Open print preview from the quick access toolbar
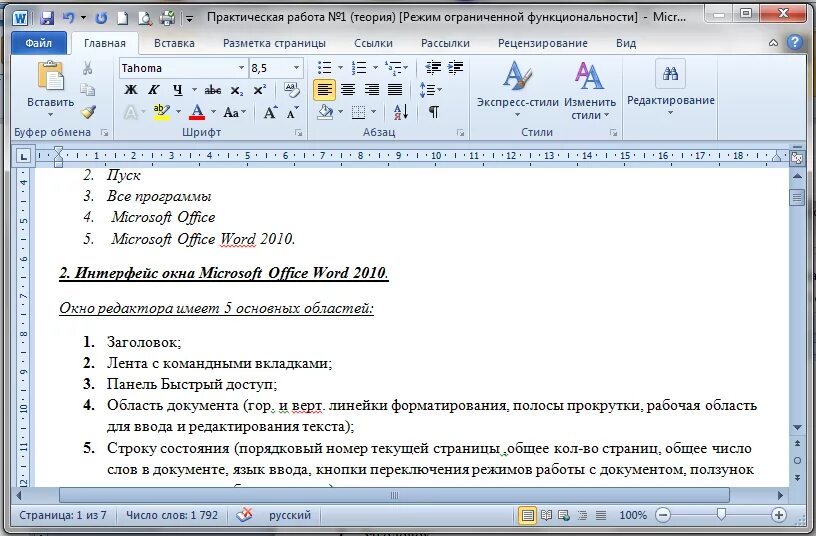The image size is (816, 536). pos(145,18)
